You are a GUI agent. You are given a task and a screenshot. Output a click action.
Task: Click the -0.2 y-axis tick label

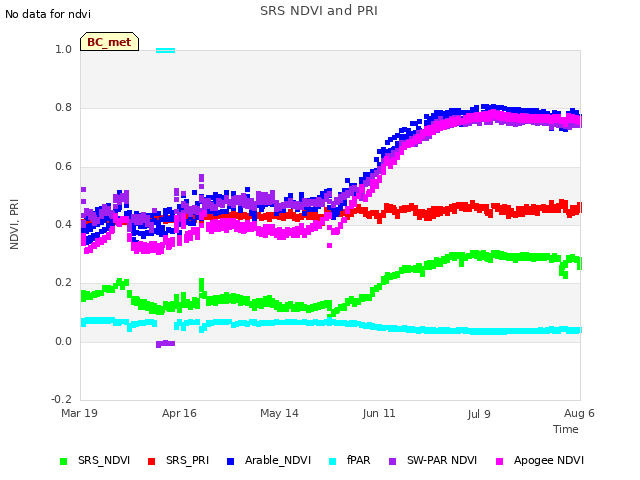click(61, 399)
